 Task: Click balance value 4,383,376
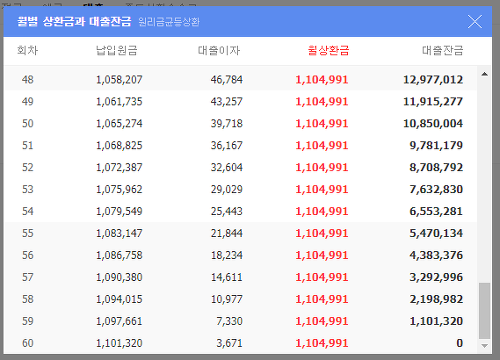[x=436, y=255]
